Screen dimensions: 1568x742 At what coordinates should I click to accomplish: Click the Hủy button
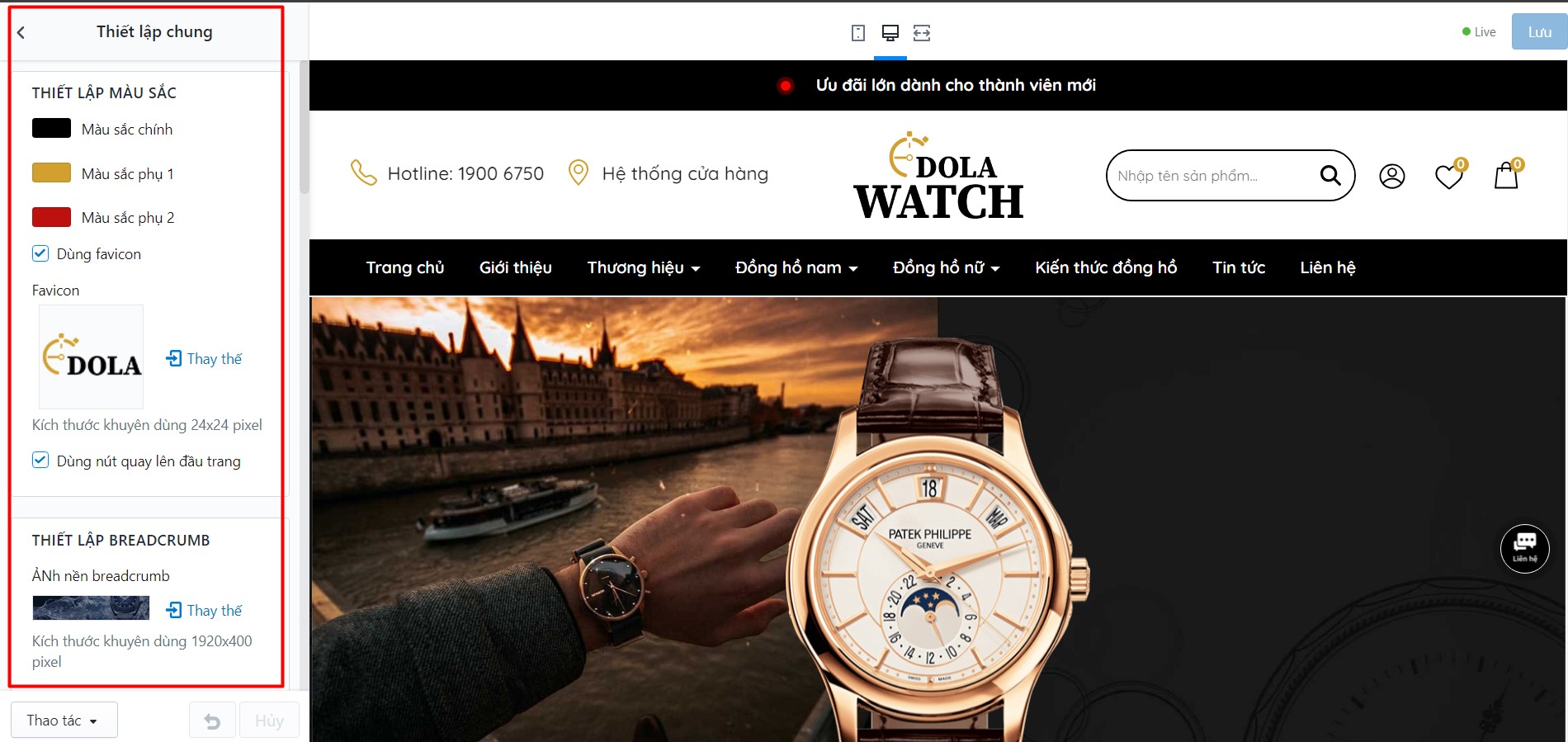pos(269,721)
